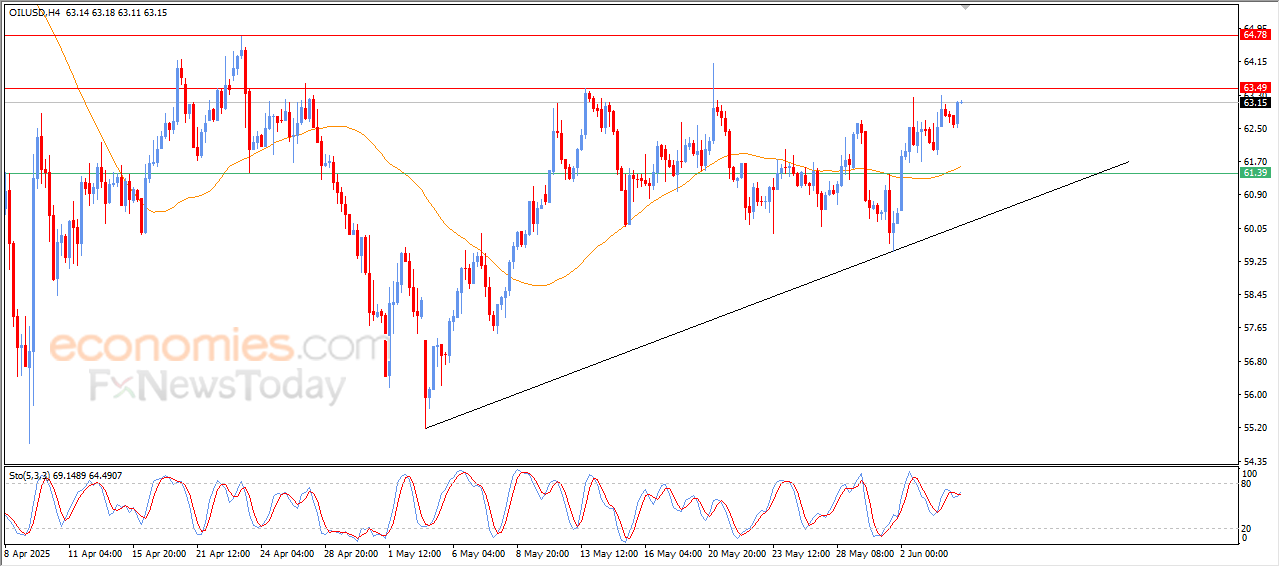Image resolution: width=1280 pixels, height=567 pixels.
Task: Click the 20 level on stochastic scale
Action: coord(1247,527)
